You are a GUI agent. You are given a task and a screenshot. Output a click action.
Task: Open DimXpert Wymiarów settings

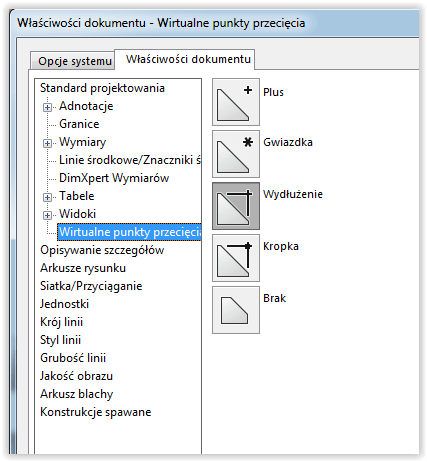point(114,178)
